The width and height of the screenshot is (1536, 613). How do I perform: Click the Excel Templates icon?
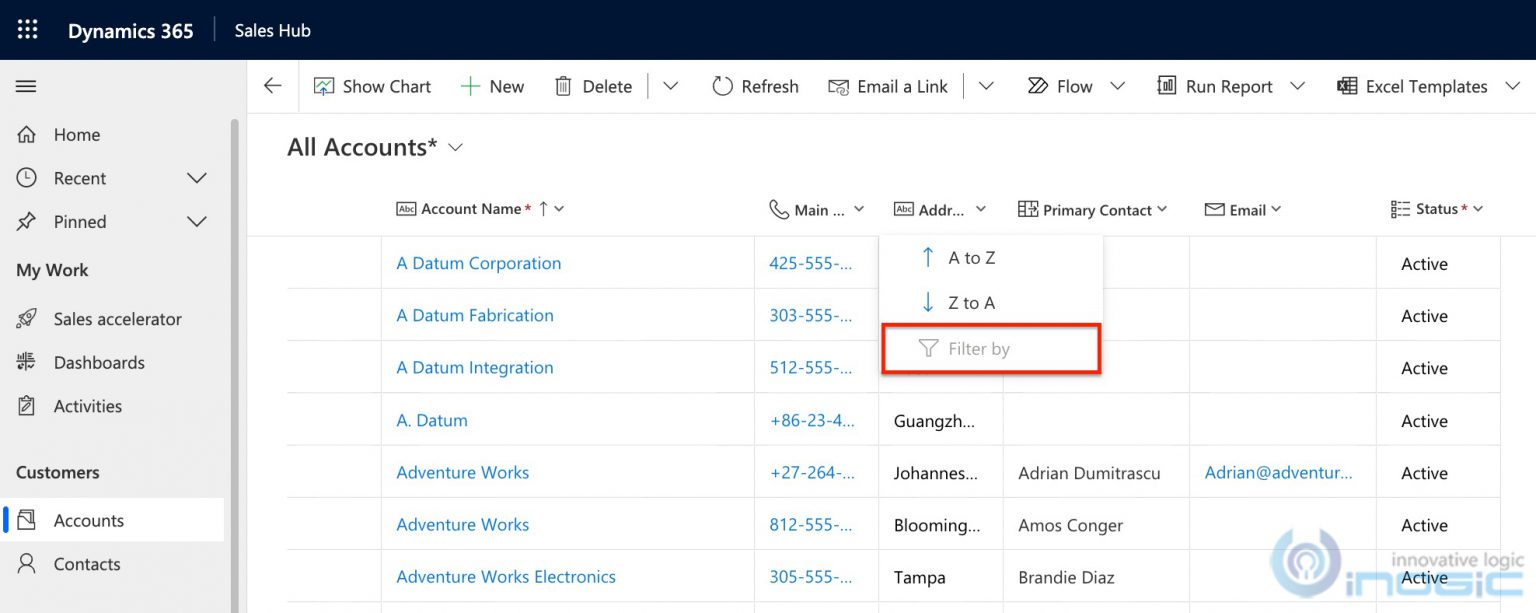1347,87
